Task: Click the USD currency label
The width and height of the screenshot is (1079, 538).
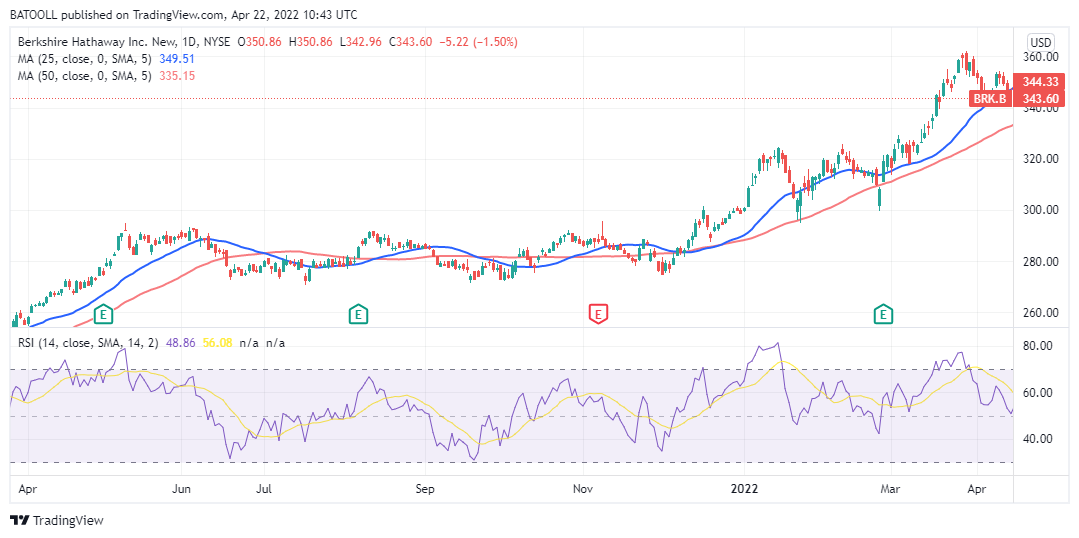Action: [1040, 41]
